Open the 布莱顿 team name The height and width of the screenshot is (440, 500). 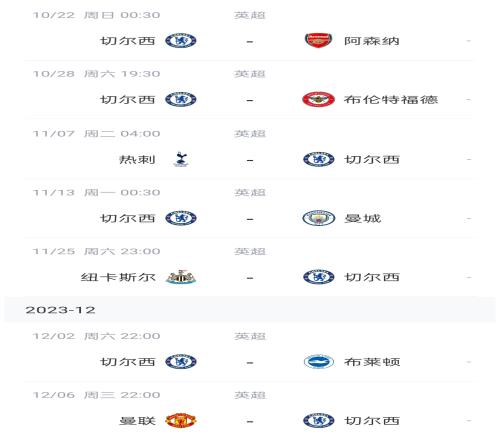(372, 362)
